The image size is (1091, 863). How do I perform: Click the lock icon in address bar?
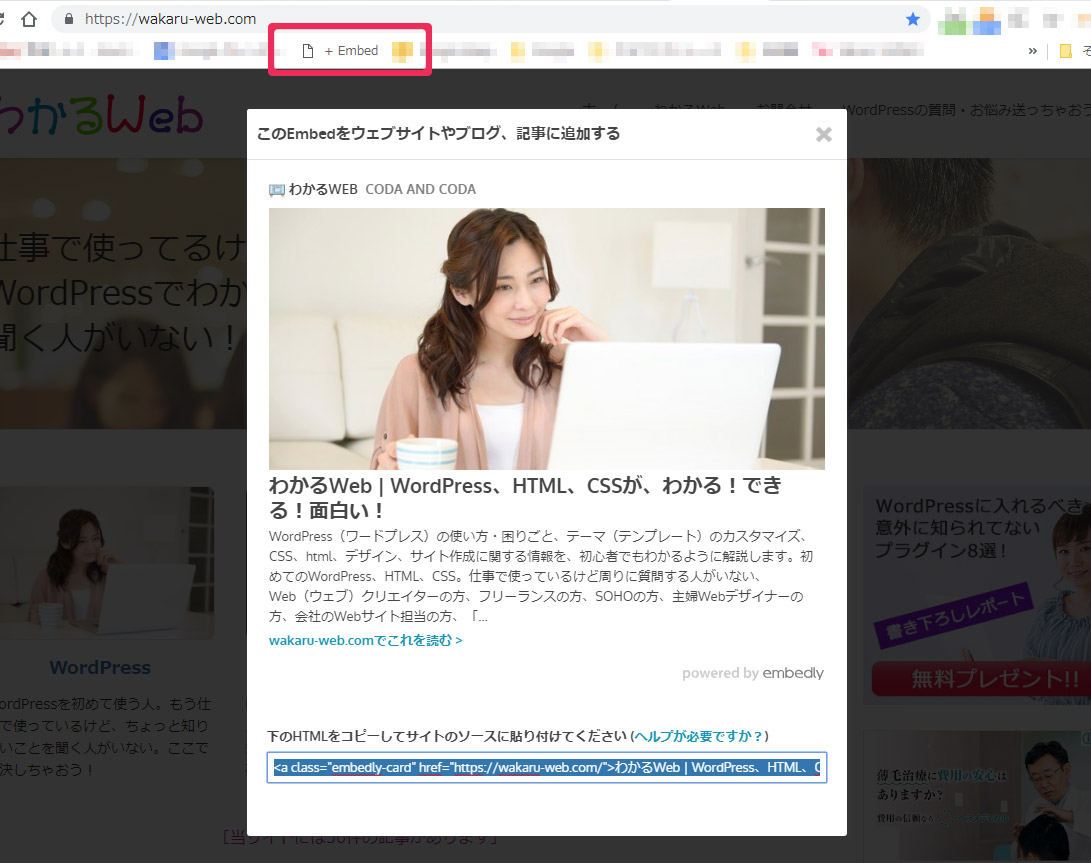[68, 19]
